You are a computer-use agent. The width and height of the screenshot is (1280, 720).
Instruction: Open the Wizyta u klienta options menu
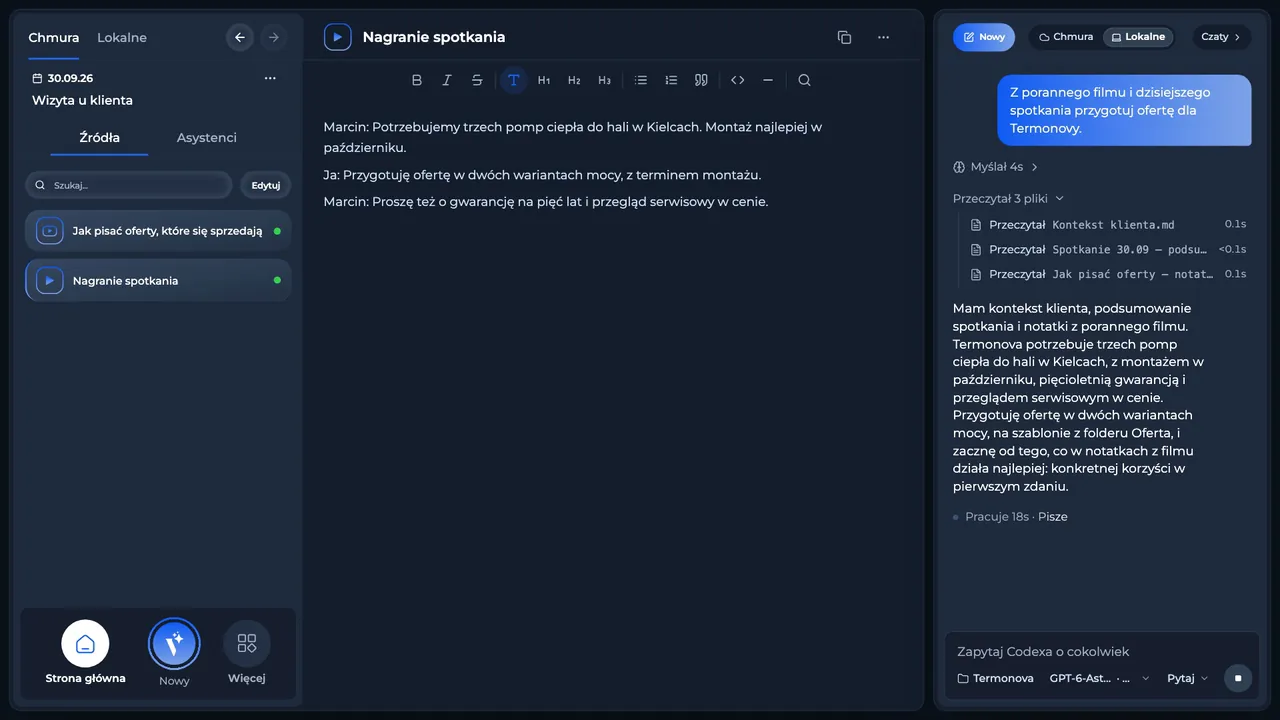click(x=270, y=78)
